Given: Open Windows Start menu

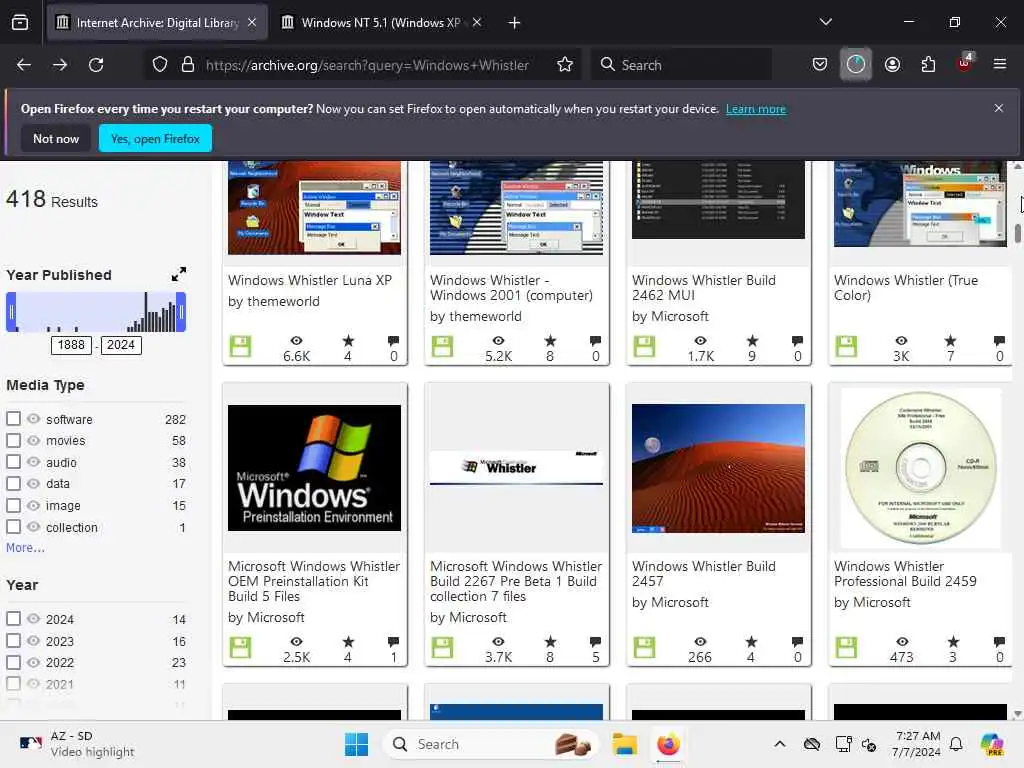Looking at the screenshot, I should [357, 744].
